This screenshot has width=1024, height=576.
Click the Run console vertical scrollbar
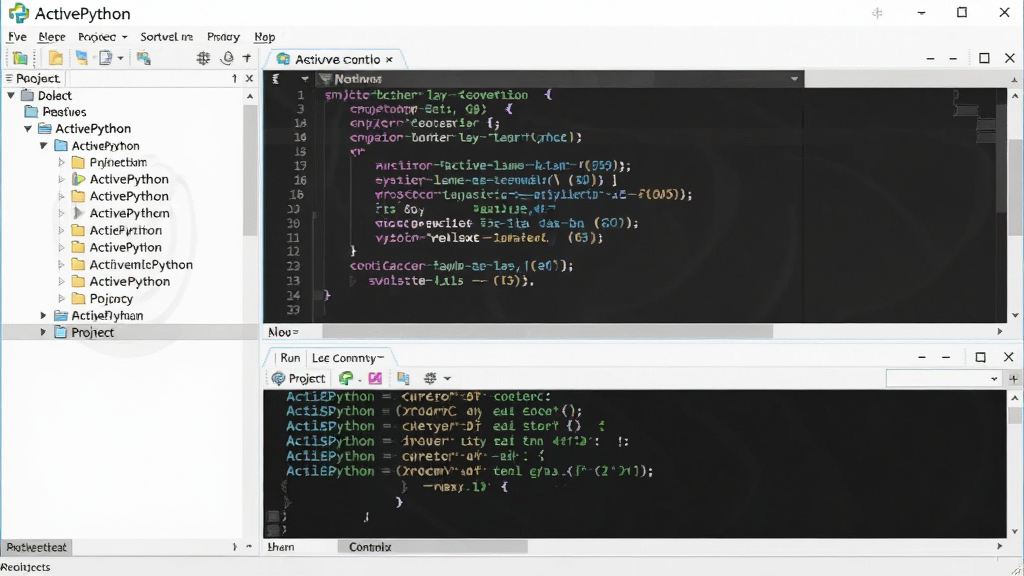coord(1015,415)
